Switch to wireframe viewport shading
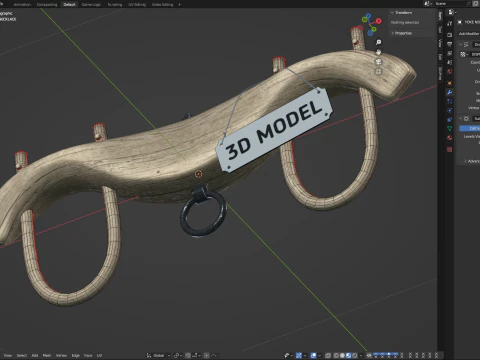The height and width of the screenshot is (360, 480). coord(336,355)
